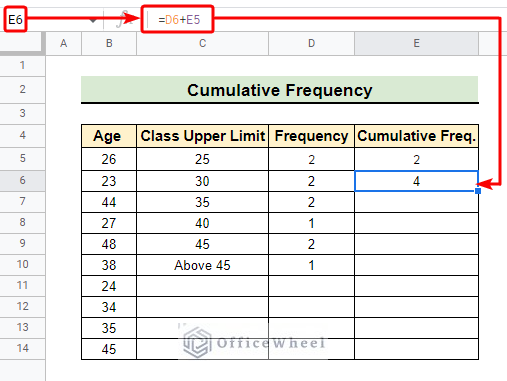Screen dimensions: 507x381
Task: Select column A header
Action: [x=63, y=43]
